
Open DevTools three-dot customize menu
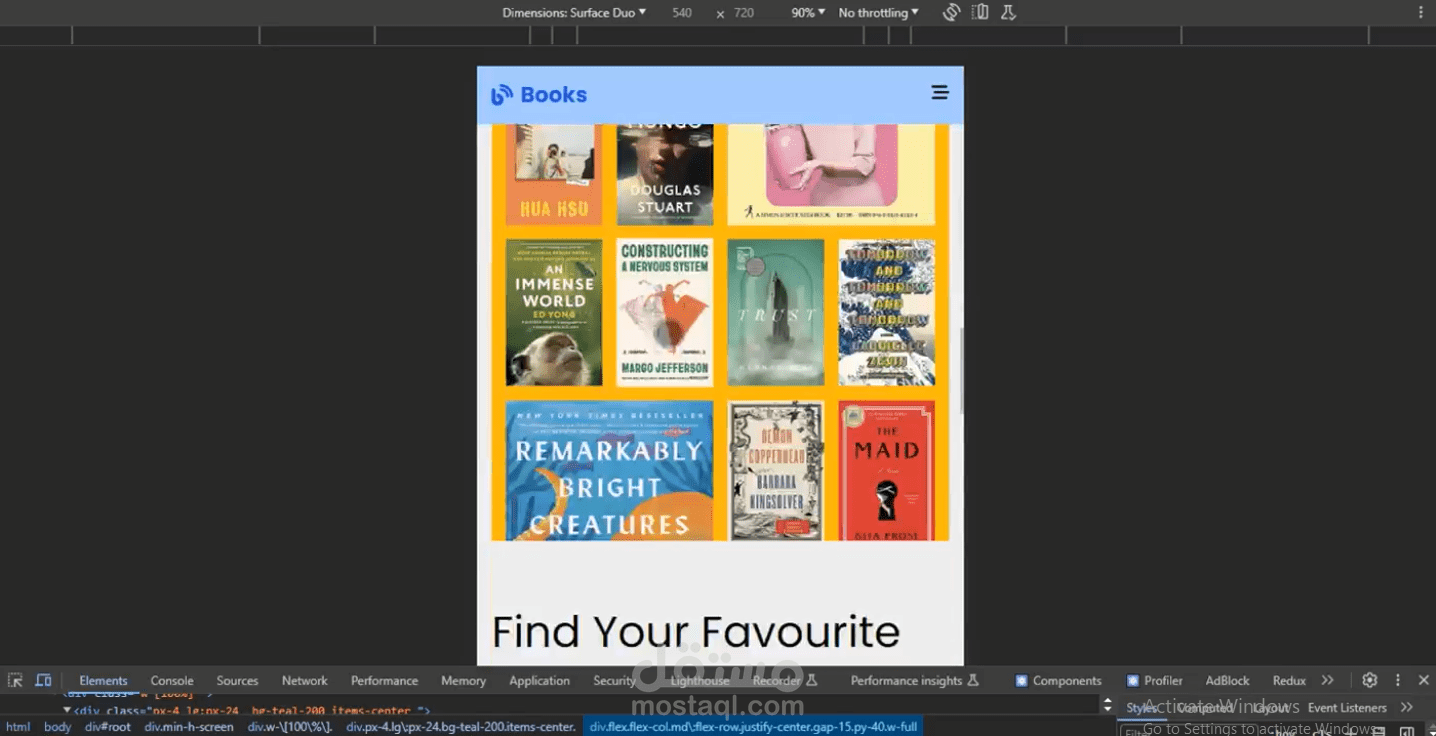(1398, 680)
